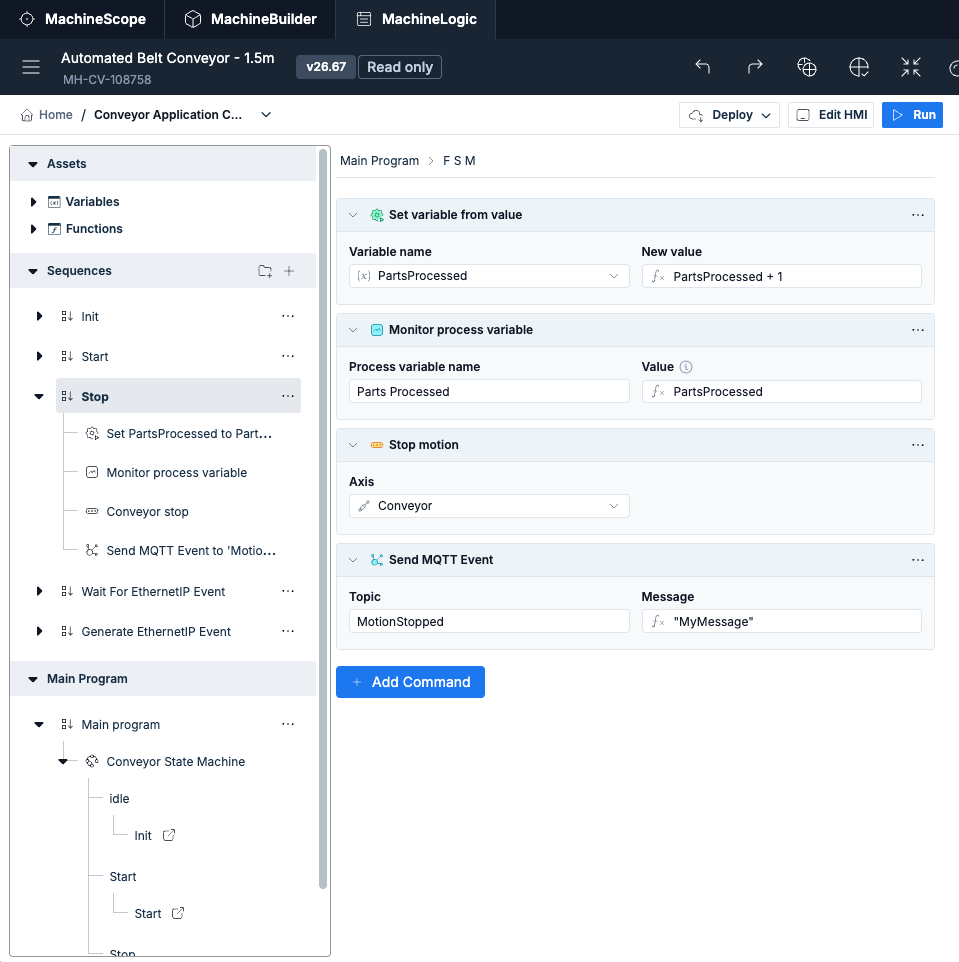Screen dimensions: 959x962
Task: Collapse the Send MQTT Event card
Action: click(353, 560)
